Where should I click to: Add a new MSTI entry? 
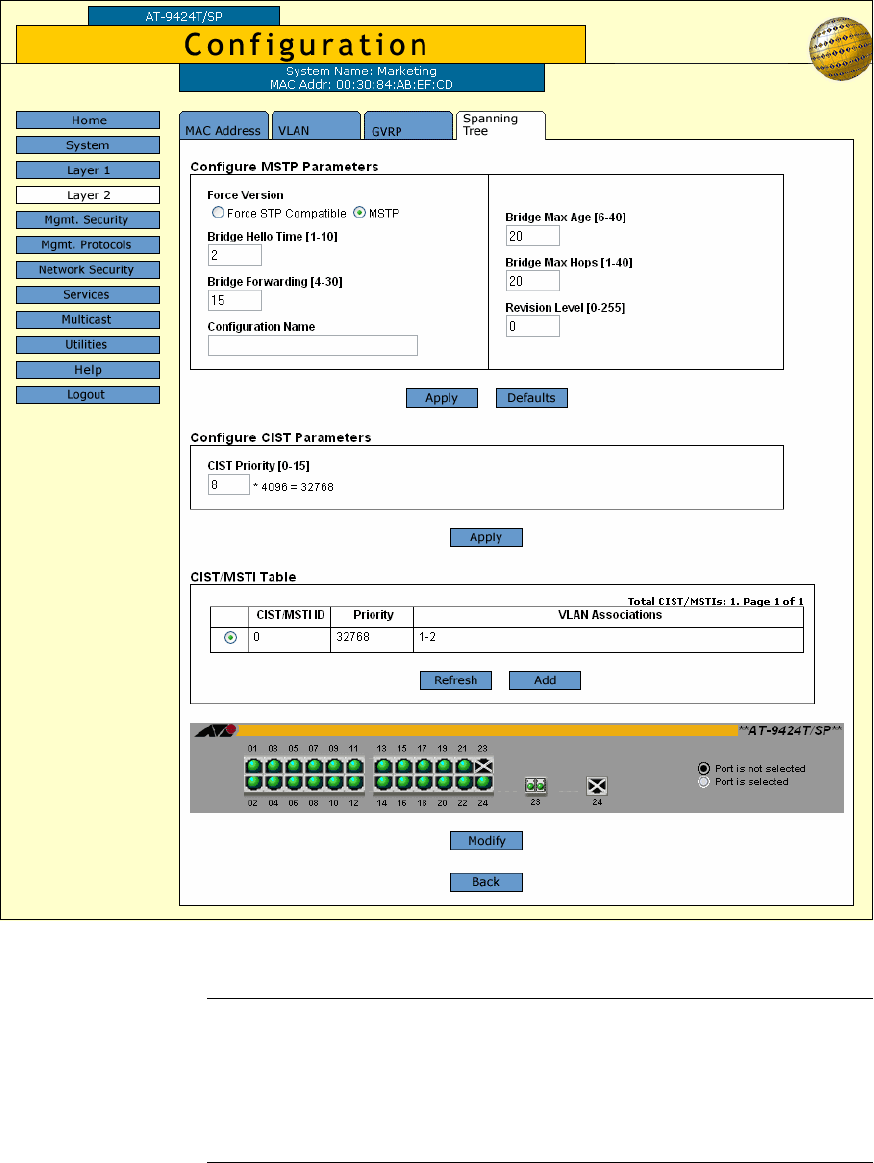(545, 681)
